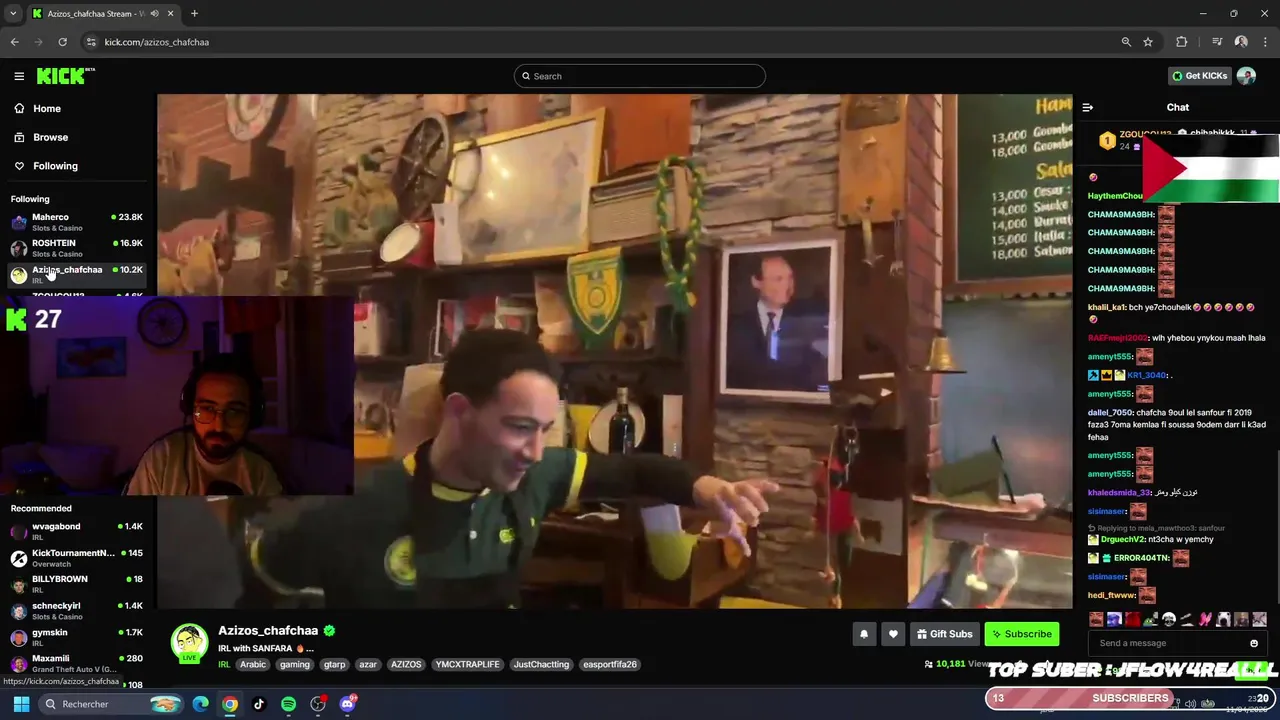The height and width of the screenshot is (720, 1280).
Task: Open Azizos_chafchaa channel in Following list
Action: coord(76,274)
